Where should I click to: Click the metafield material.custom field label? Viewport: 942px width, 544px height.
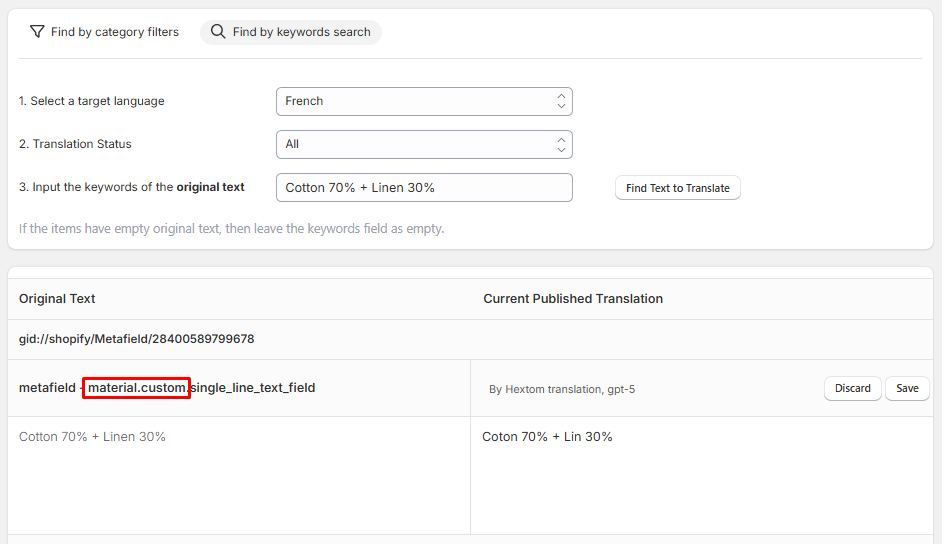(167, 388)
